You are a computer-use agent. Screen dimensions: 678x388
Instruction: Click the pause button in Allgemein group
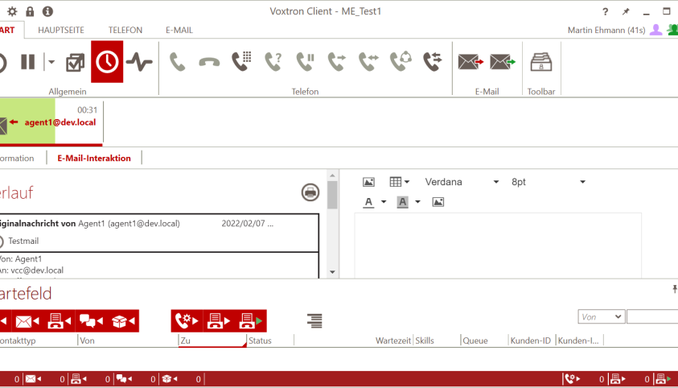tap(28, 62)
